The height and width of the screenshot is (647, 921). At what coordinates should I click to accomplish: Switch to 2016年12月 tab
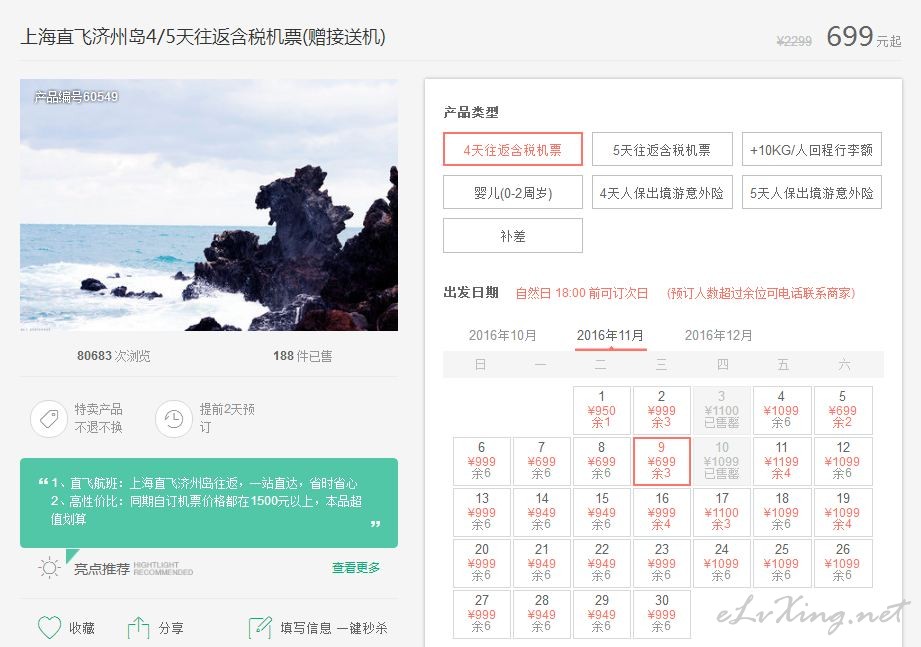pyautogui.click(x=718, y=335)
